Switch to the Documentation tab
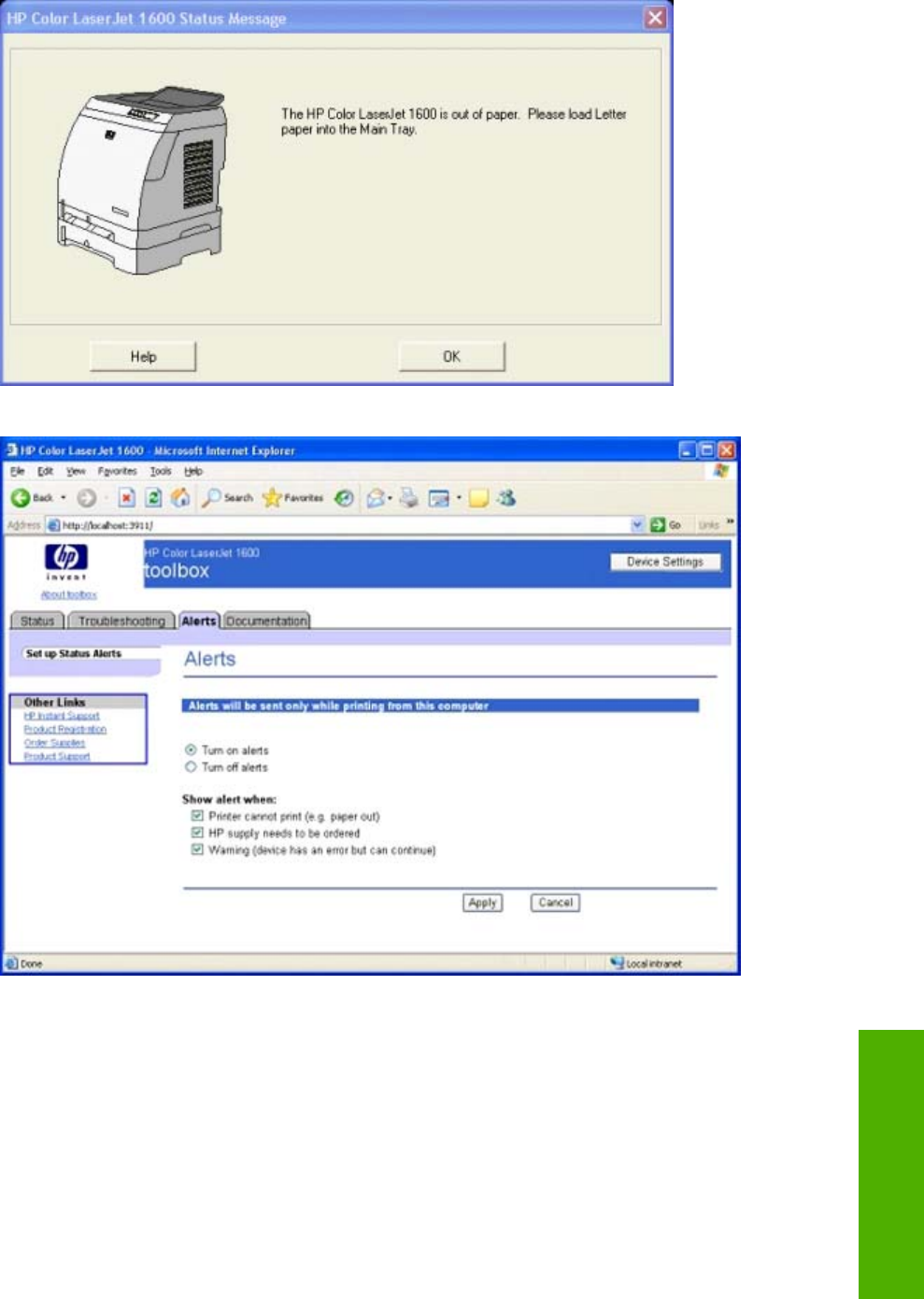Viewport: 924px width, 1299px height. 267,621
